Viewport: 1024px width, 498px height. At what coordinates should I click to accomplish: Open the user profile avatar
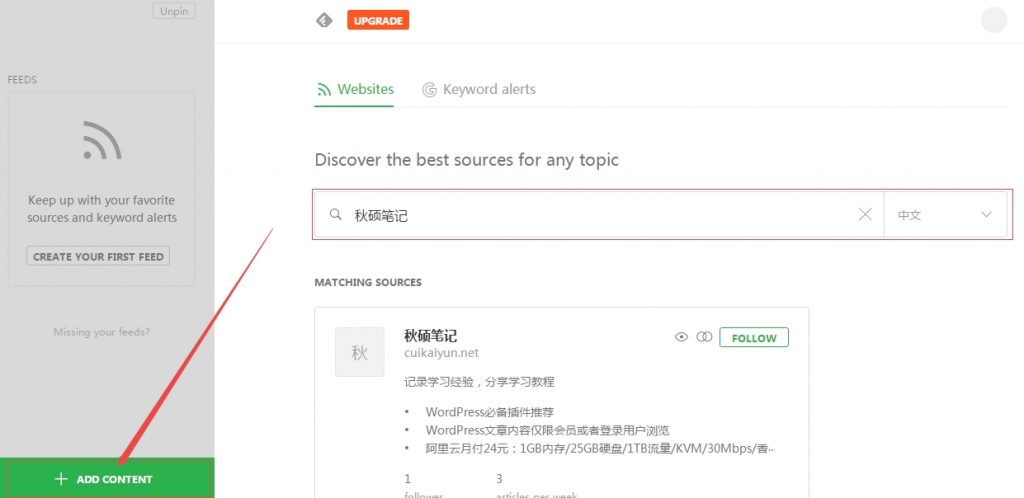tap(994, 20)
